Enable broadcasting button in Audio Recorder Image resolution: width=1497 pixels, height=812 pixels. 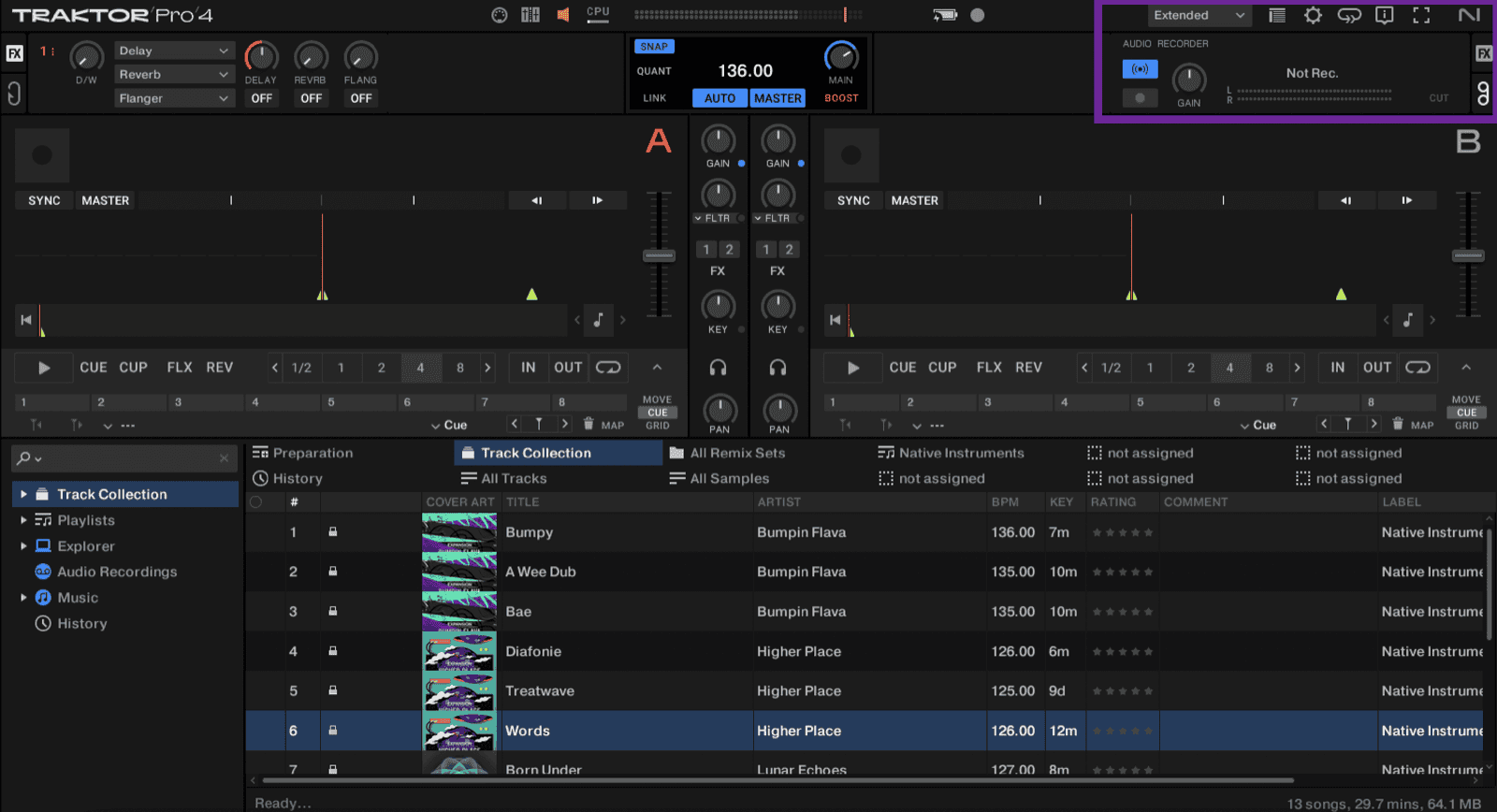1140,69
